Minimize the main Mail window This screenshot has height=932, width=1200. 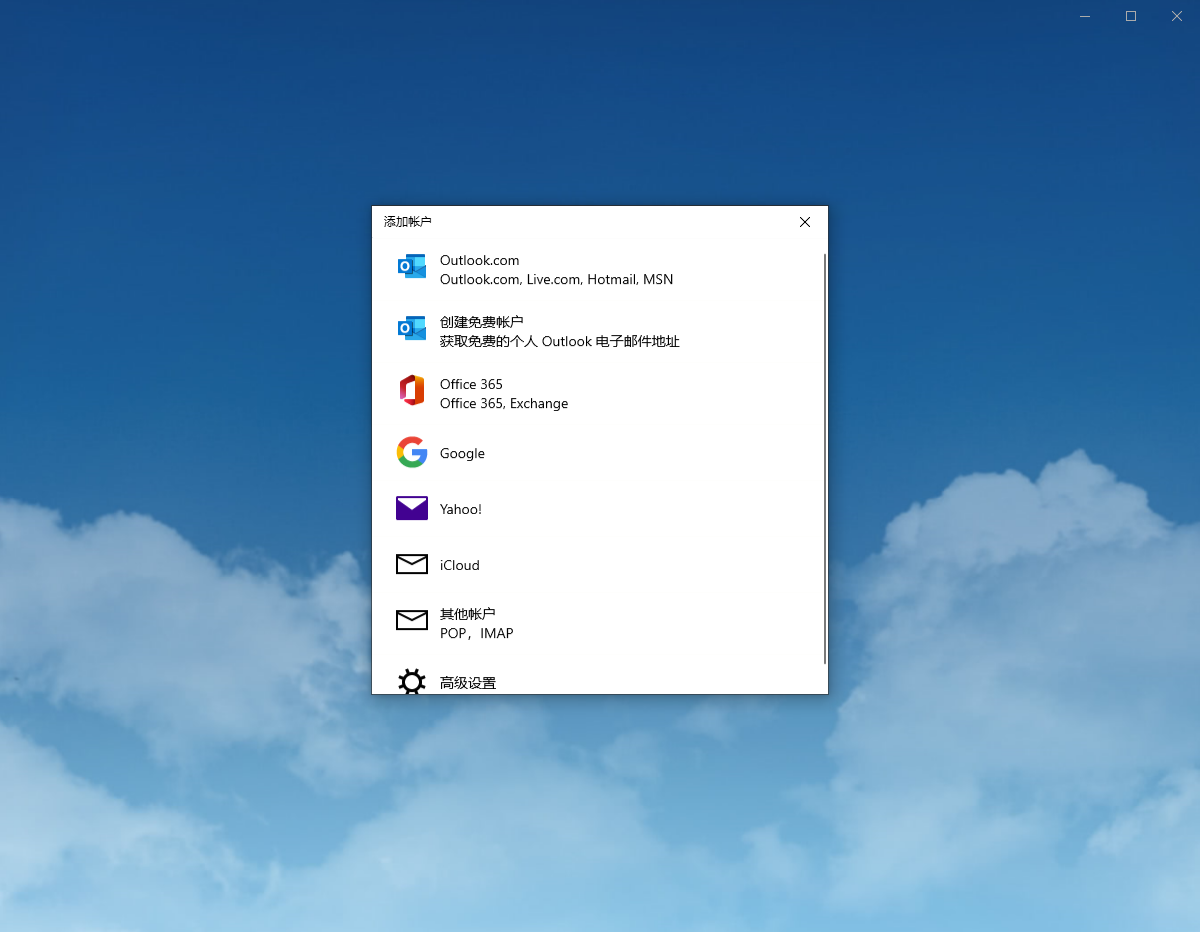point(1085,15)
